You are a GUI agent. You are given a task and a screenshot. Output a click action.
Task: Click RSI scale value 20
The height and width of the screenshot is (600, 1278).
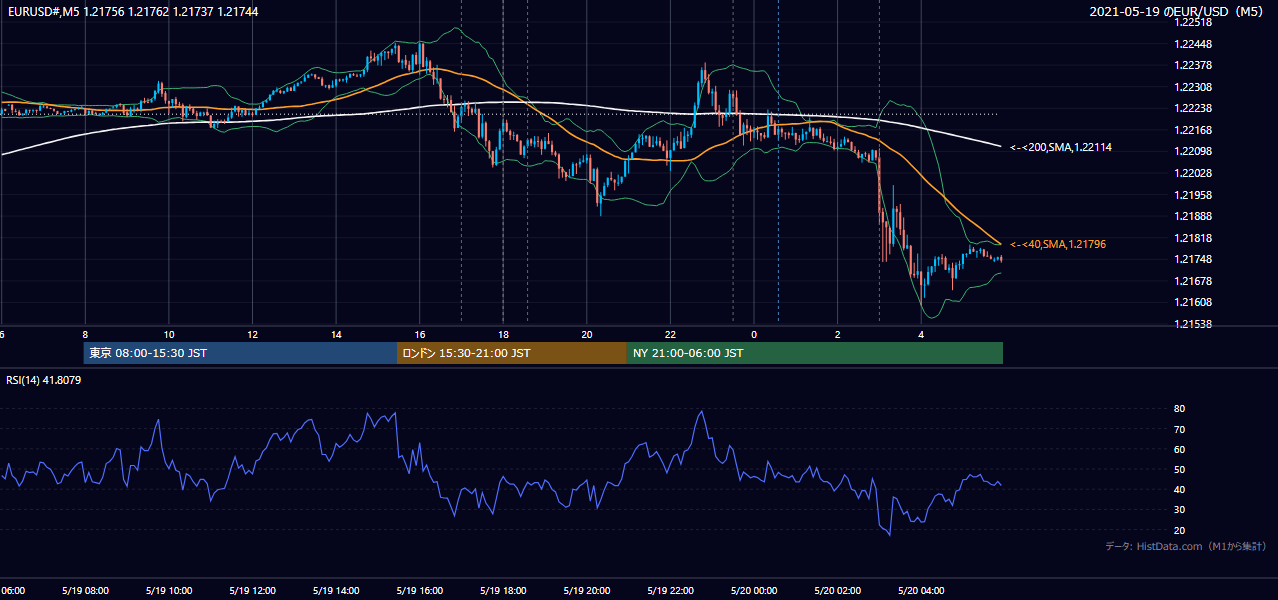click(1180, 530)
